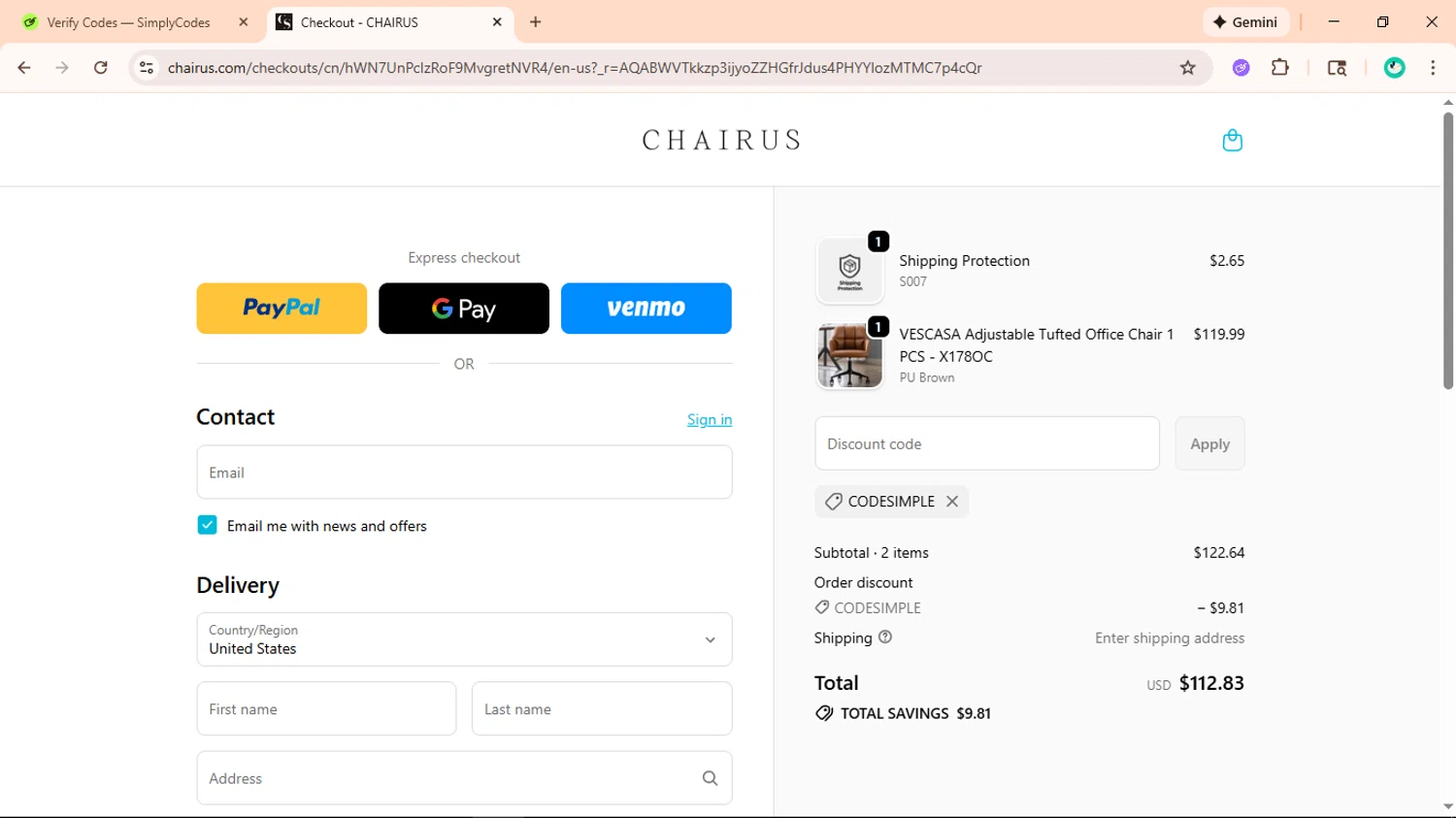Click the tab search icon in the toolbar

[x=1337, y=68]
